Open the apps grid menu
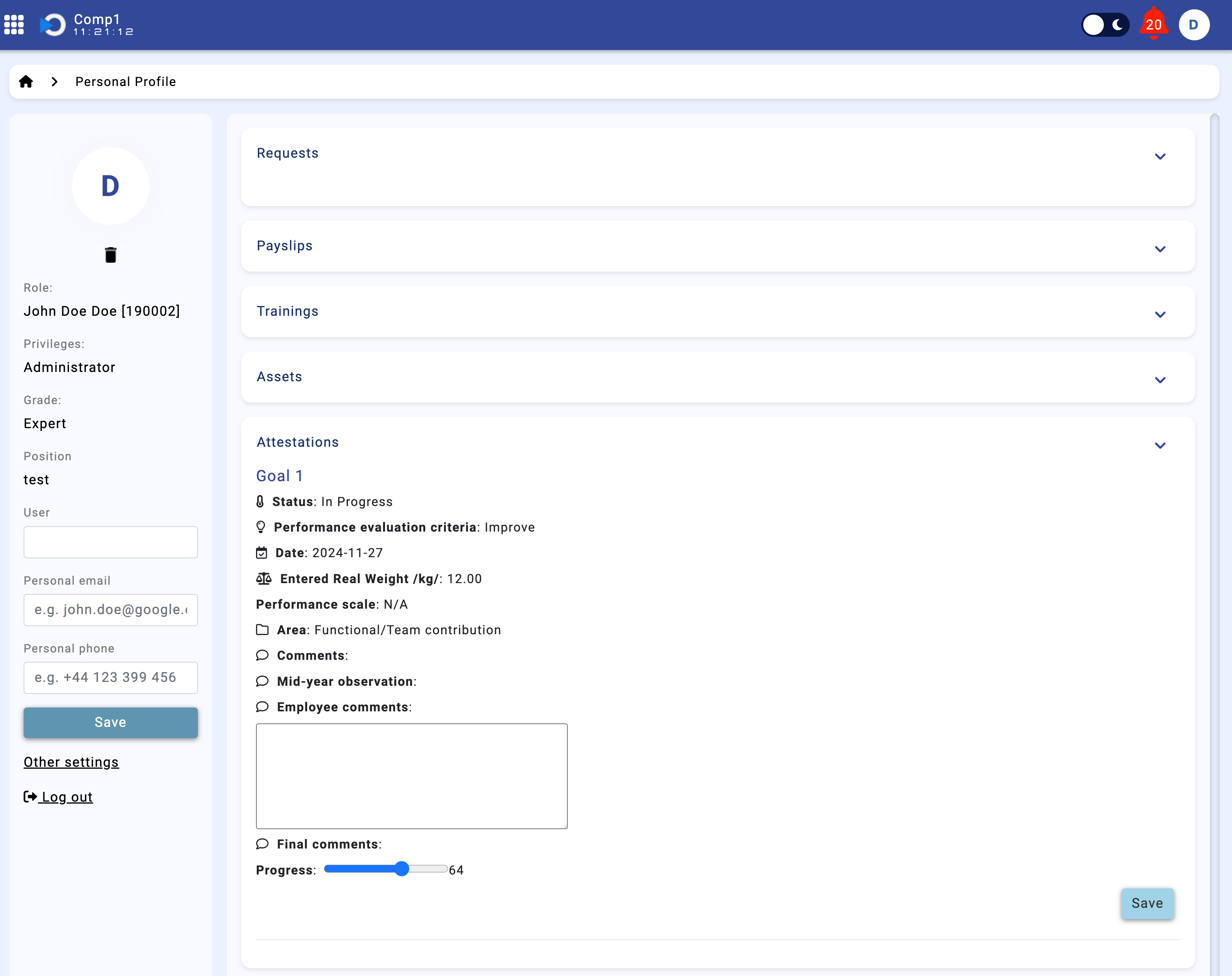1232x976 pixels. tap(14, 24)
